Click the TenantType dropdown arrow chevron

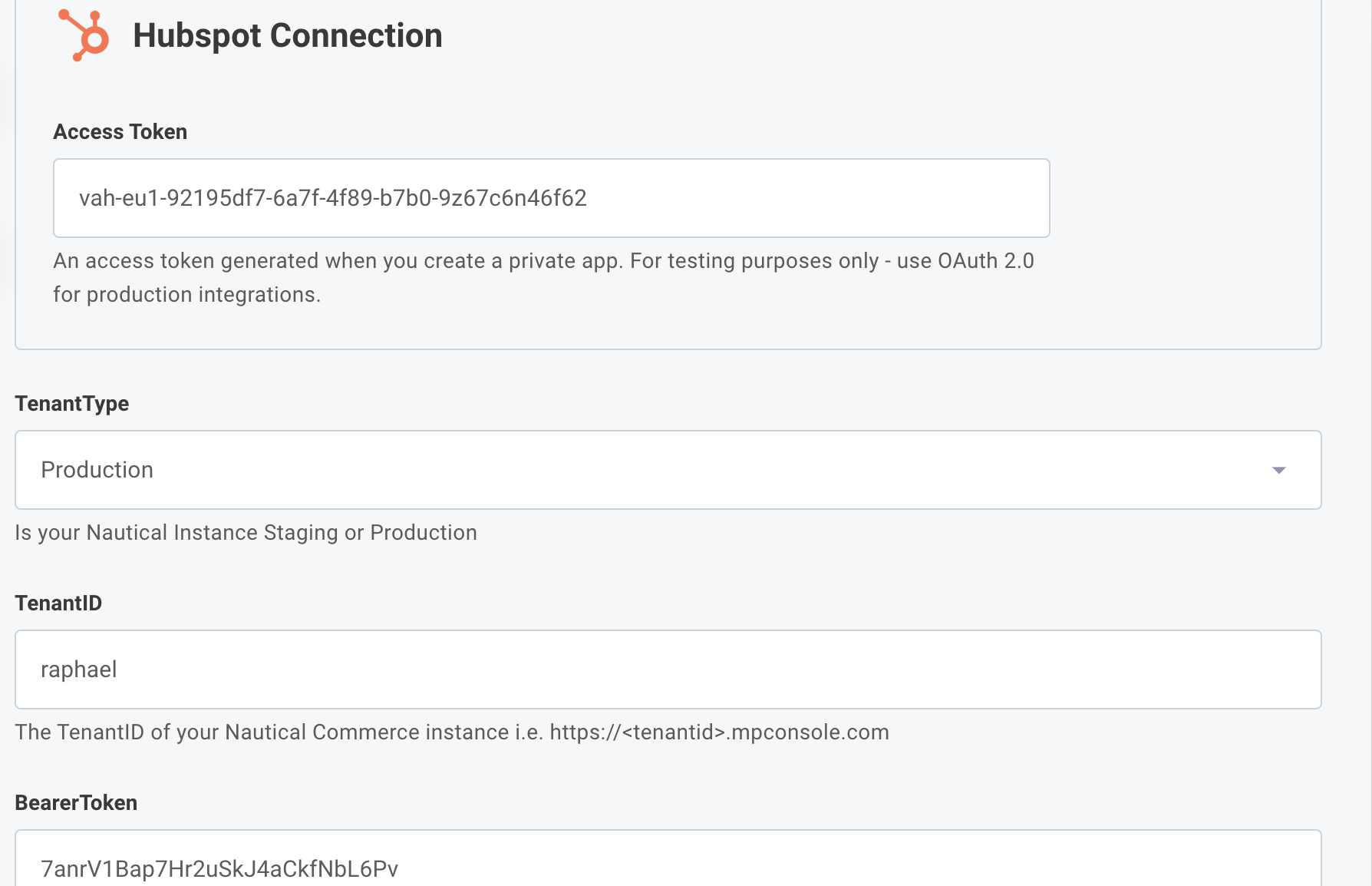1278,470
